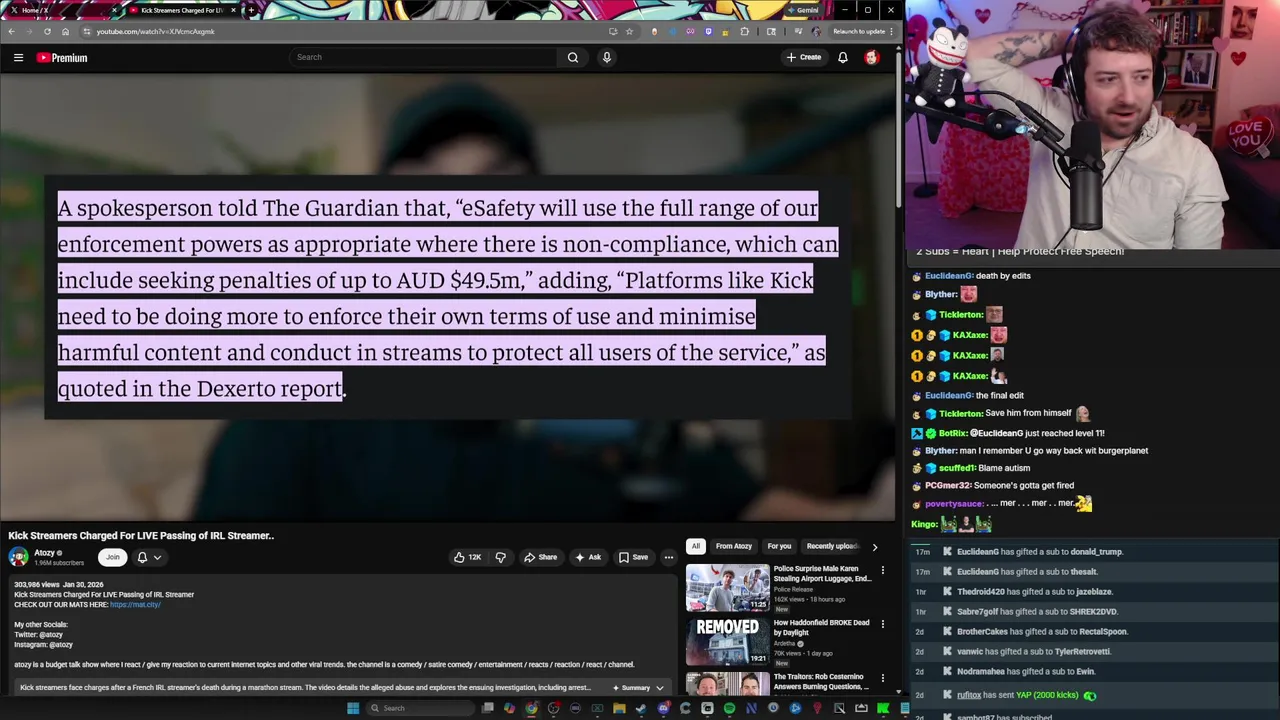Image resolution: width=1280 pixels, height=720 pixels.
Task: Open the mat.city link in description
Action: click(x=135, y=605)
